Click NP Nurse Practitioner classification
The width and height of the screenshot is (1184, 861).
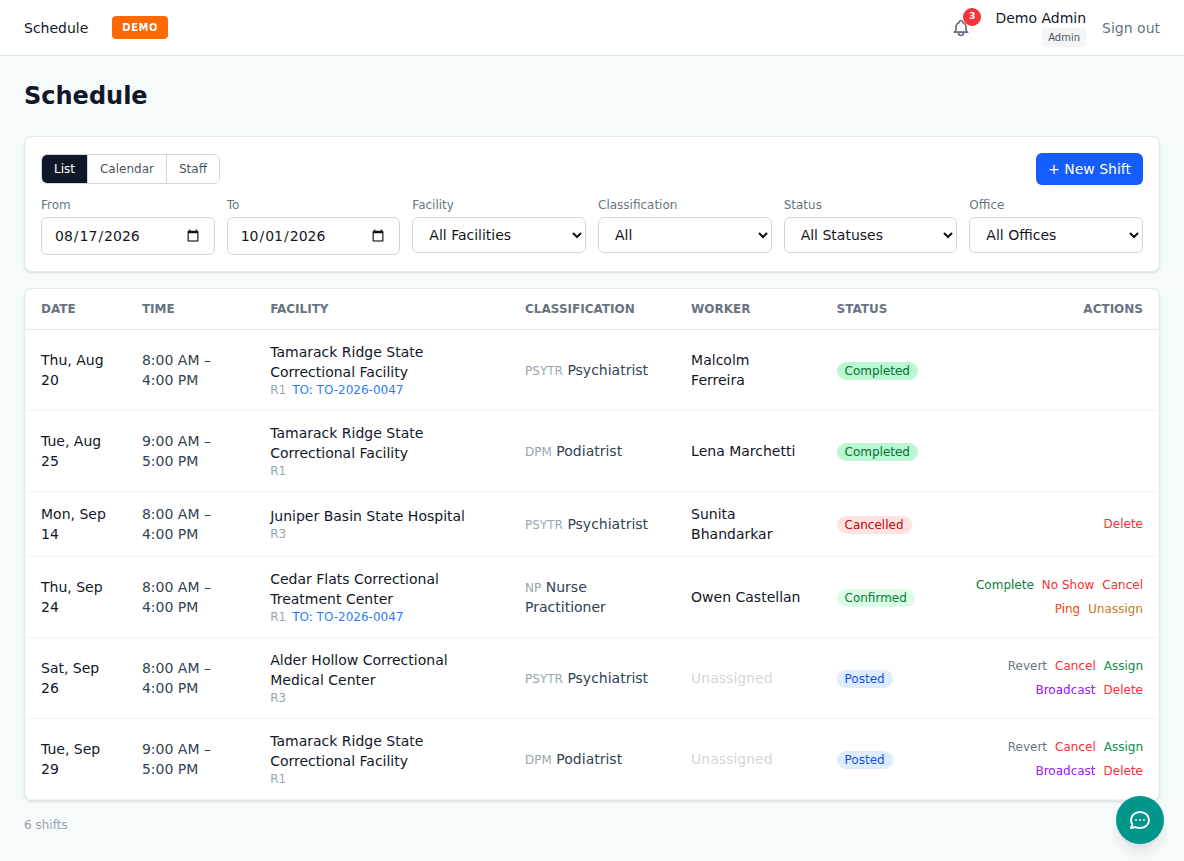[x=565, y=597]
